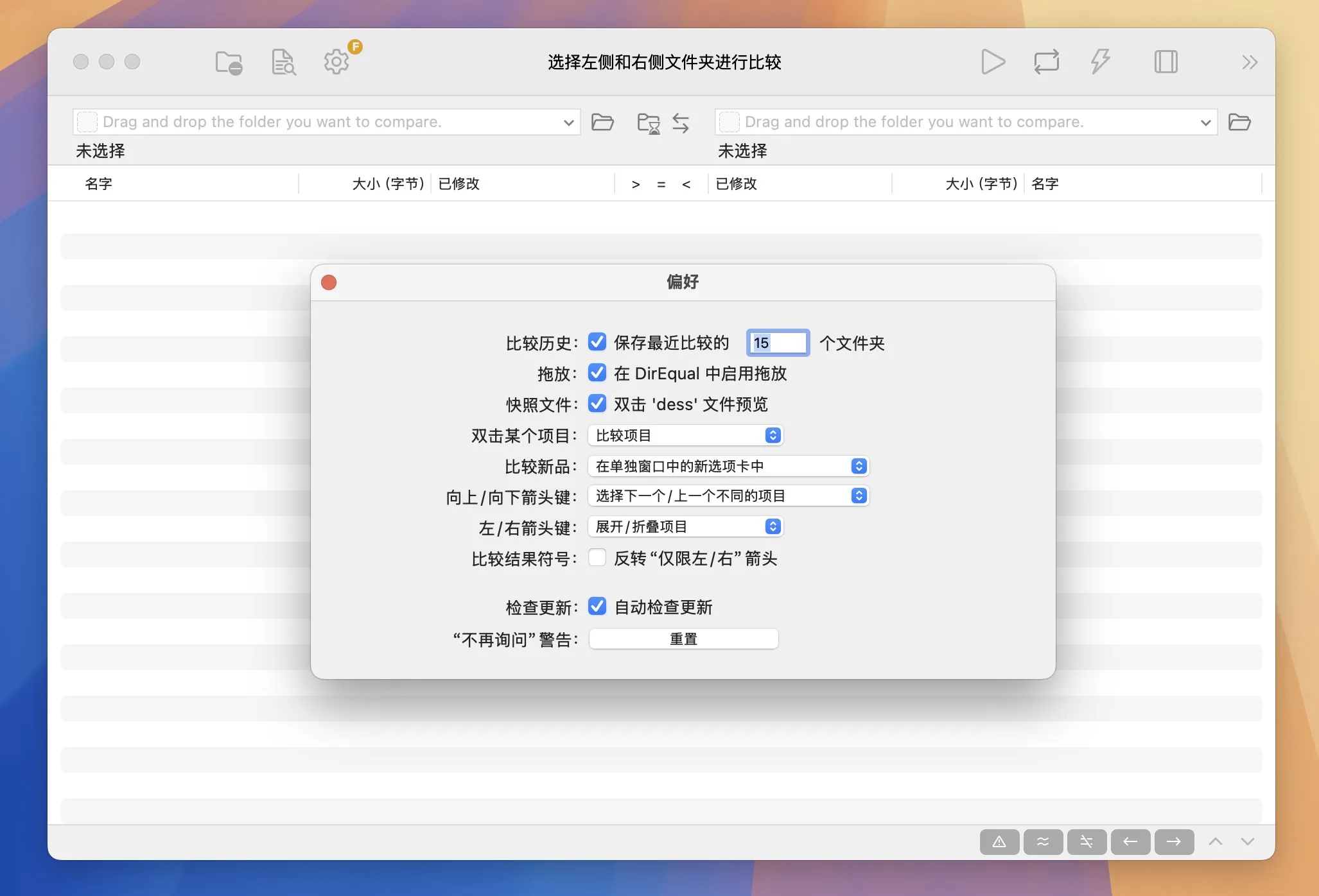
Task: Click the < comparison column header
Action: 686,185
